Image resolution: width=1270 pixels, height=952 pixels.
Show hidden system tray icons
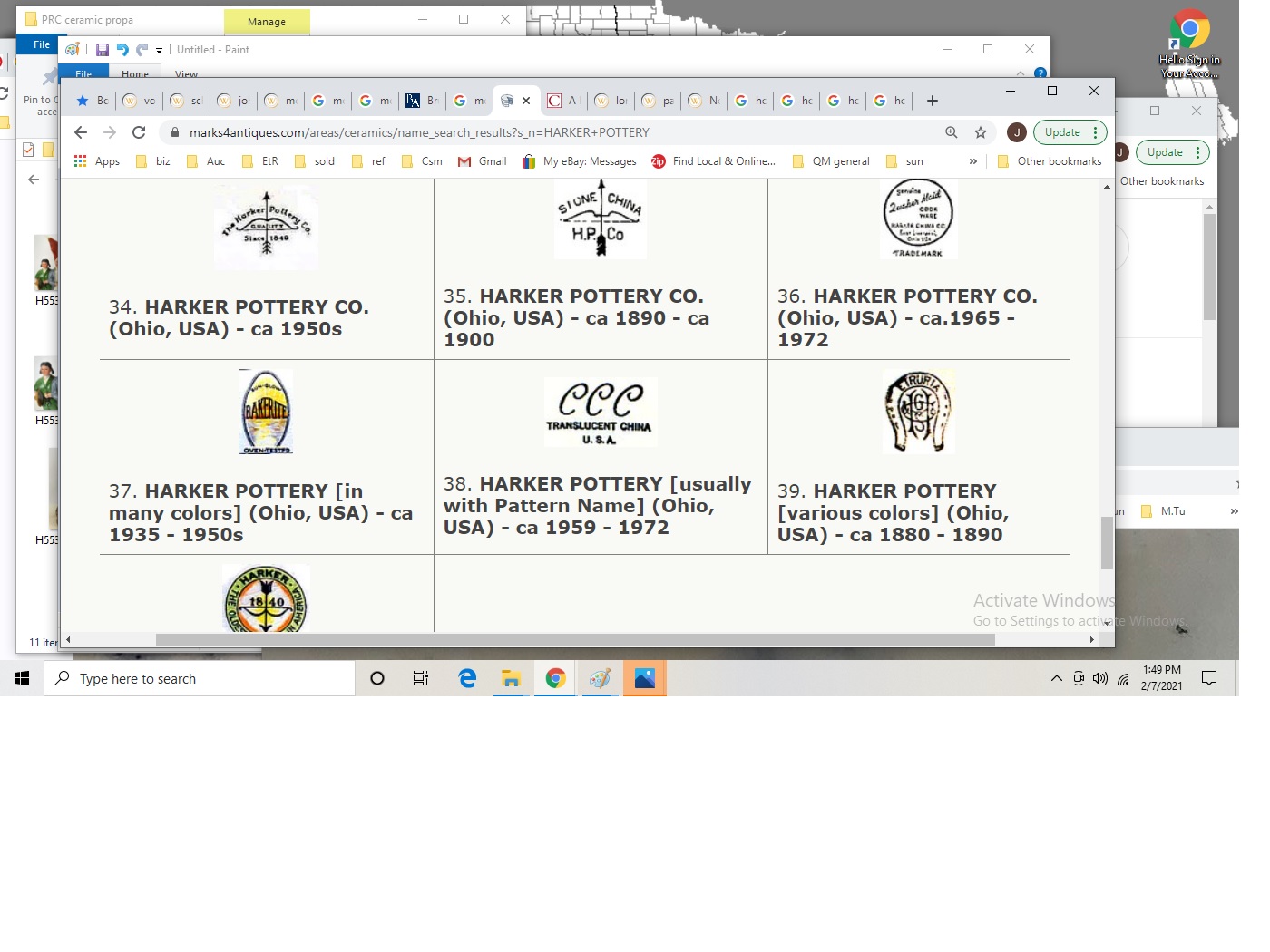1056,678
